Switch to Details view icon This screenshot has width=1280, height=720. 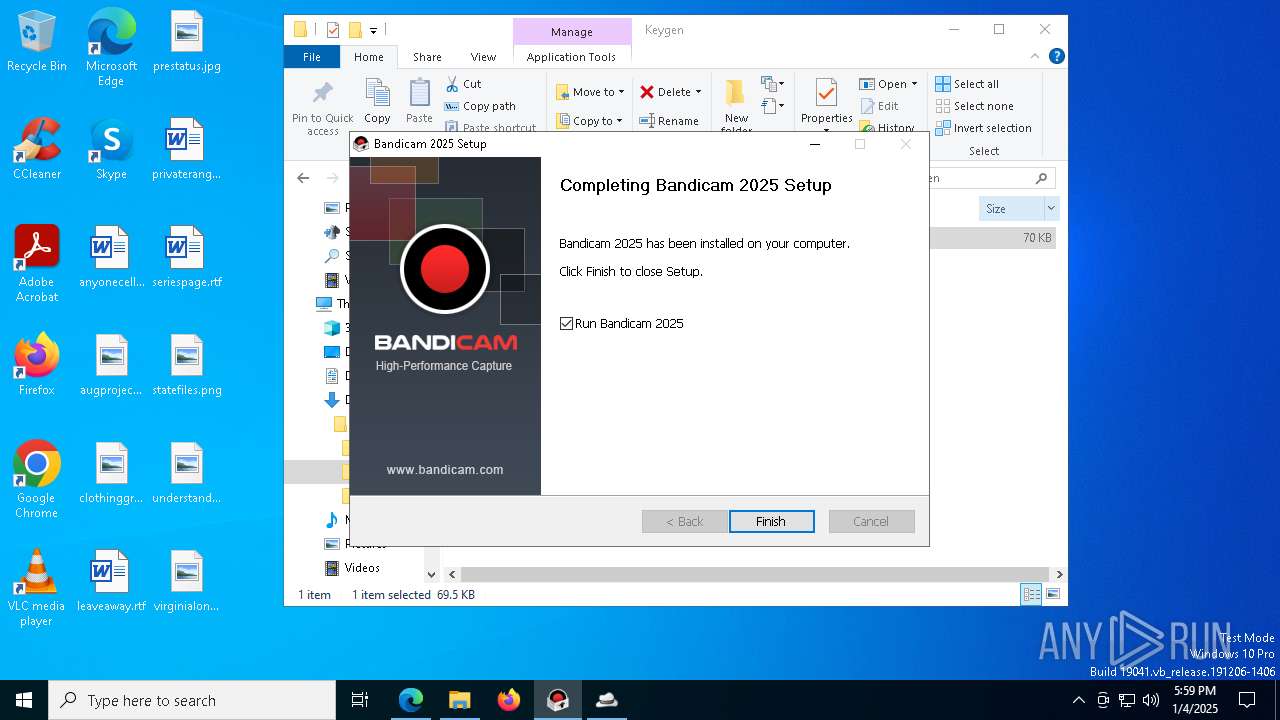1031,594
